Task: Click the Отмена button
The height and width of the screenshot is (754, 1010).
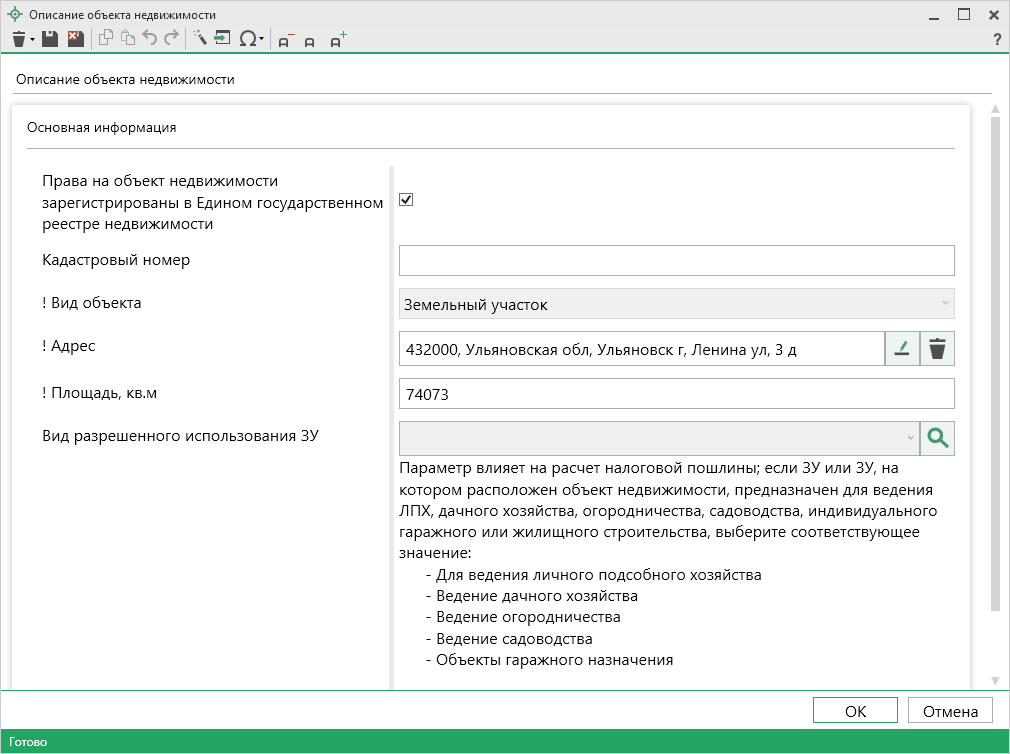Action: [x=950, y=710]
